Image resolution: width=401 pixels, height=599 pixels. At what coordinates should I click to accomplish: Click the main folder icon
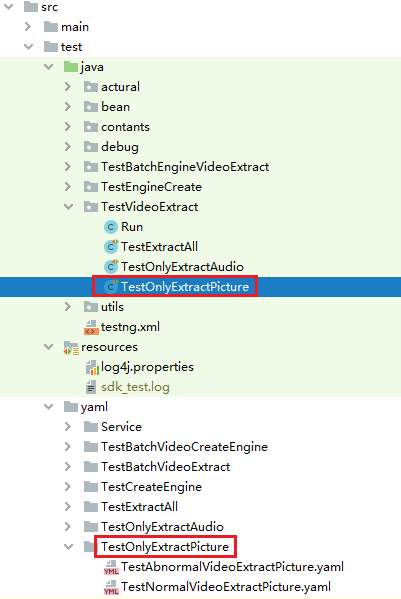pos(51,27)
